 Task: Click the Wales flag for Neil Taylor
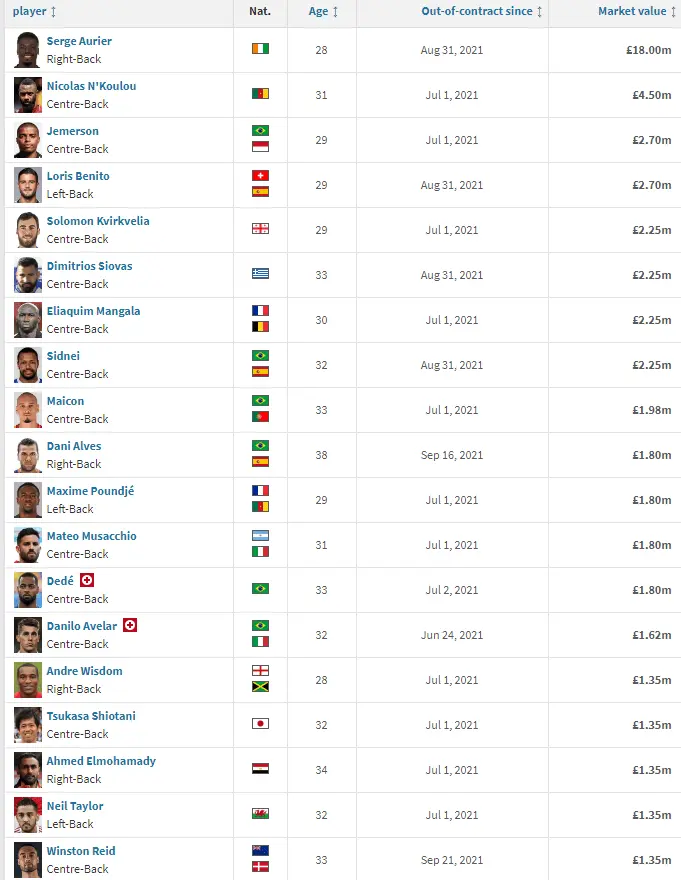pos(260,815)
